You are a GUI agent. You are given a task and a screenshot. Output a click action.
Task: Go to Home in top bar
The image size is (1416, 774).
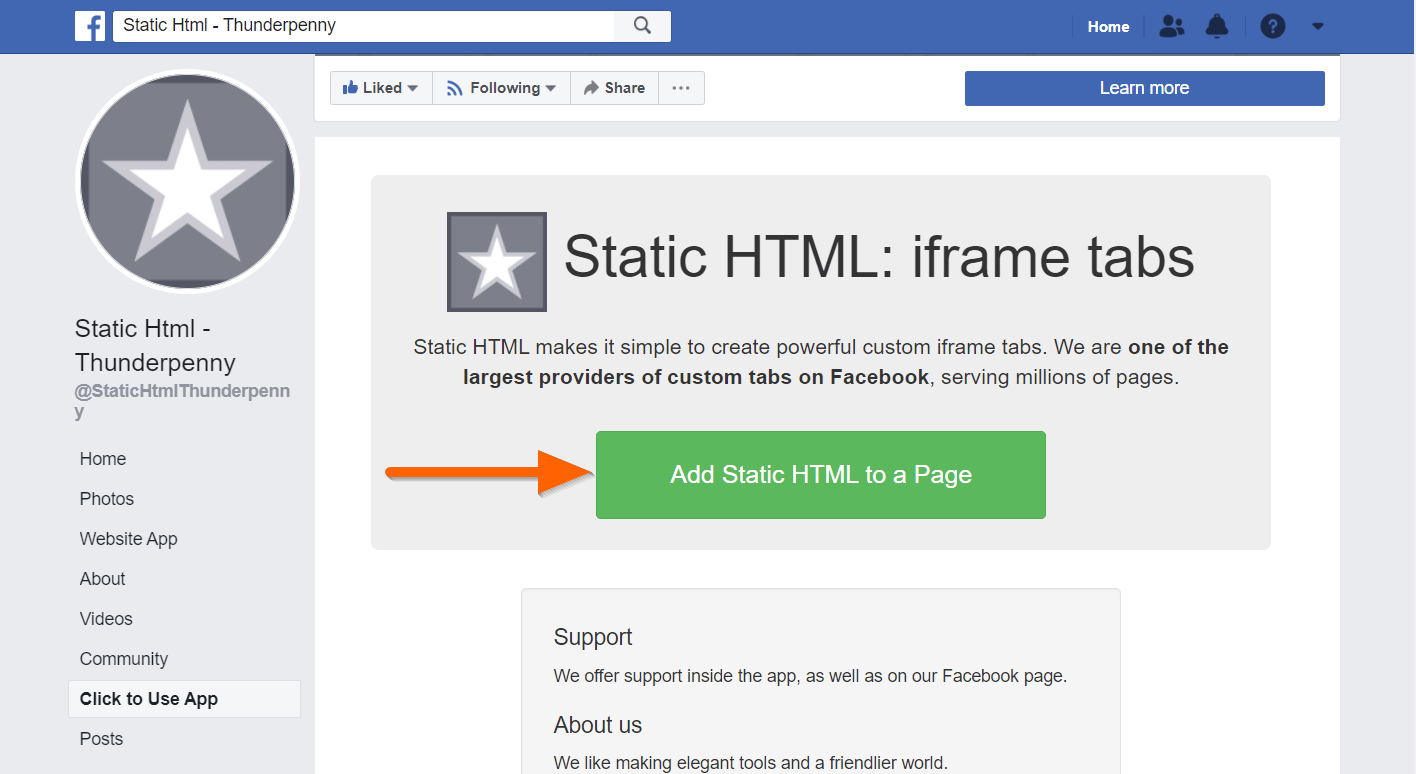pos(1108,27)
